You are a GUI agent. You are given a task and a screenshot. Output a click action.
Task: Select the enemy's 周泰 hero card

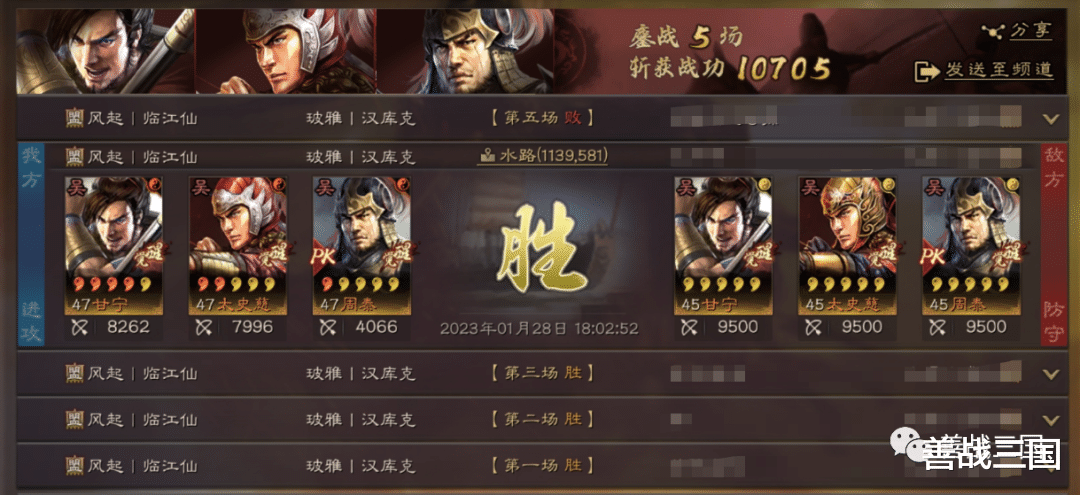pos(972,246)
